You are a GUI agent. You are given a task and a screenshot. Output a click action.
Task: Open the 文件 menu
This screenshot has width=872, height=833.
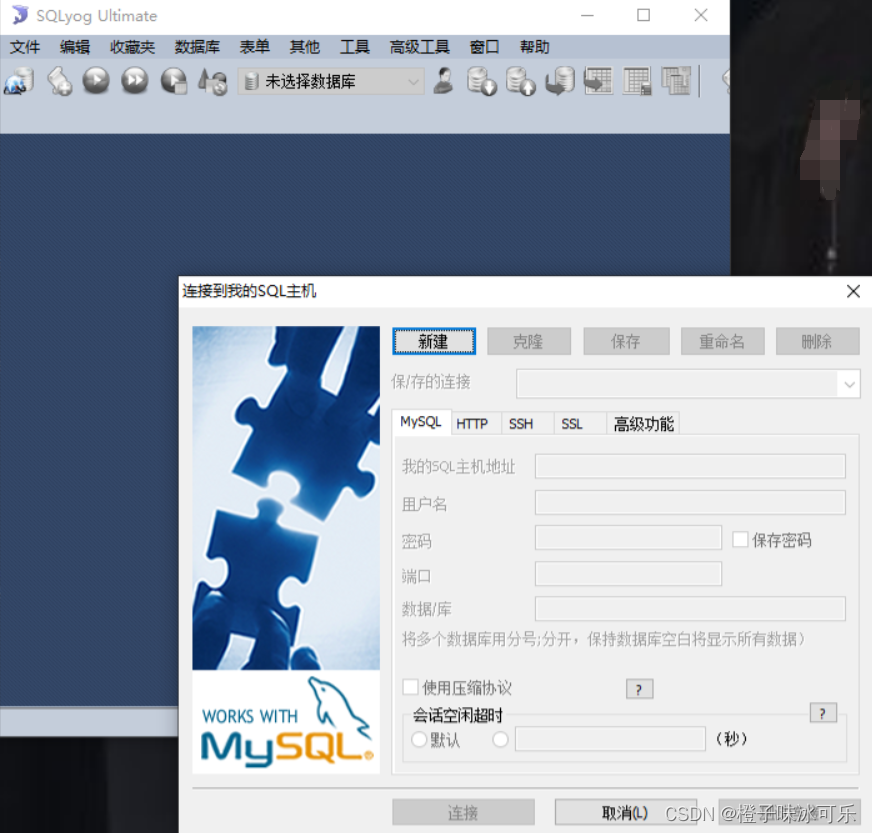(x=25, y=47)
